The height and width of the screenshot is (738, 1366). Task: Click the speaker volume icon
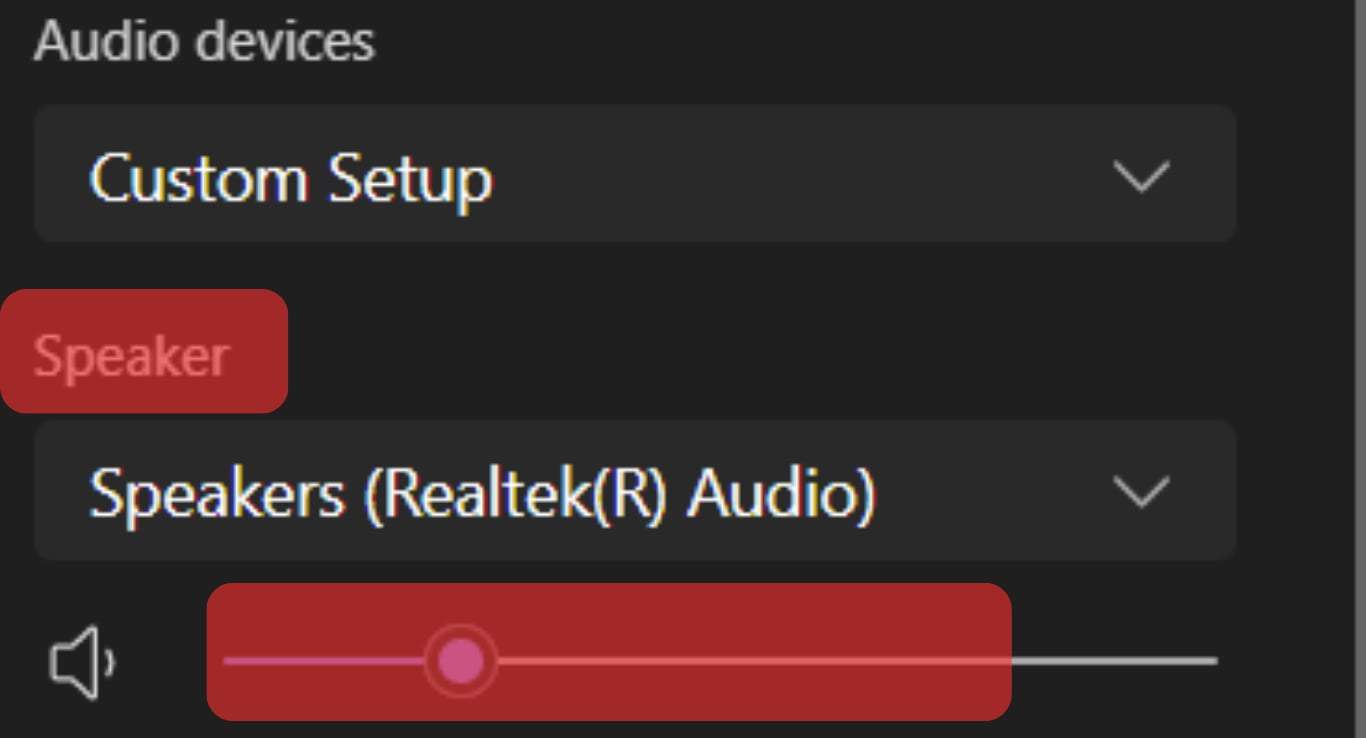(82, 662)
